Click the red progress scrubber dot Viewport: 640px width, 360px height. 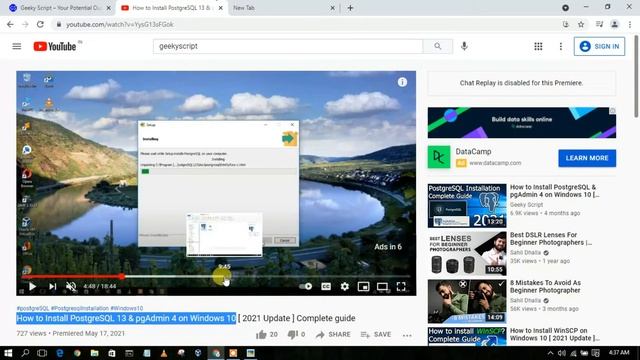click(x=122, y=276)
